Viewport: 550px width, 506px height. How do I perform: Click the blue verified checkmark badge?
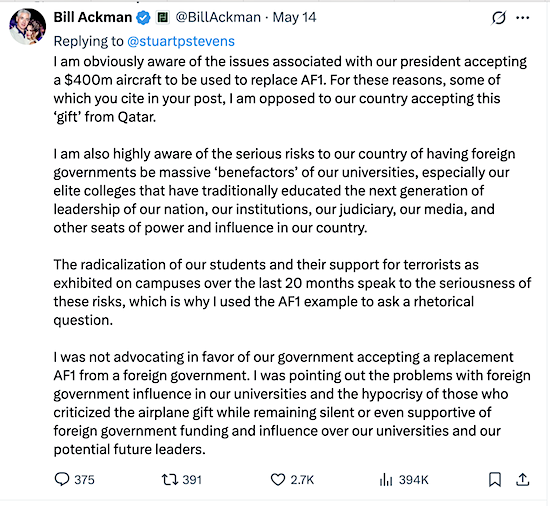(143, 17)
